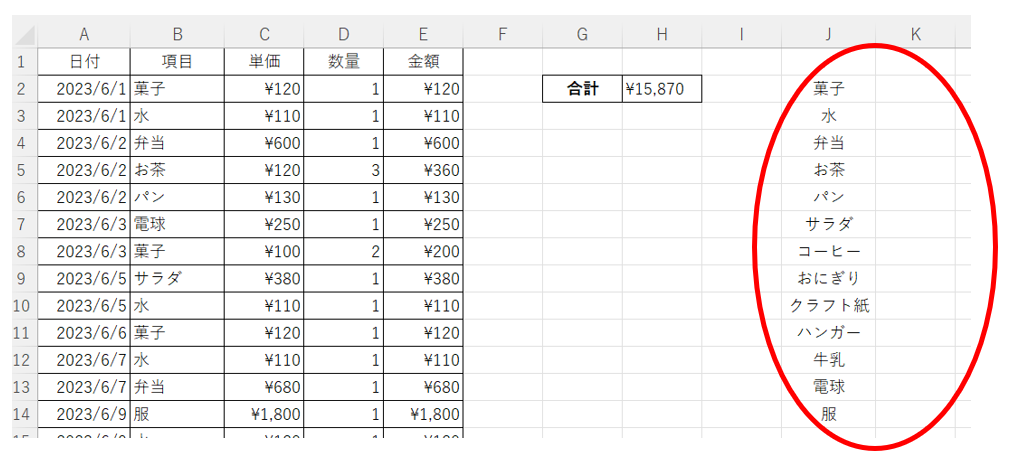The image size is (1029, 468).
Task: Select the 電球 cell in column B
Action: click(177, 224)
